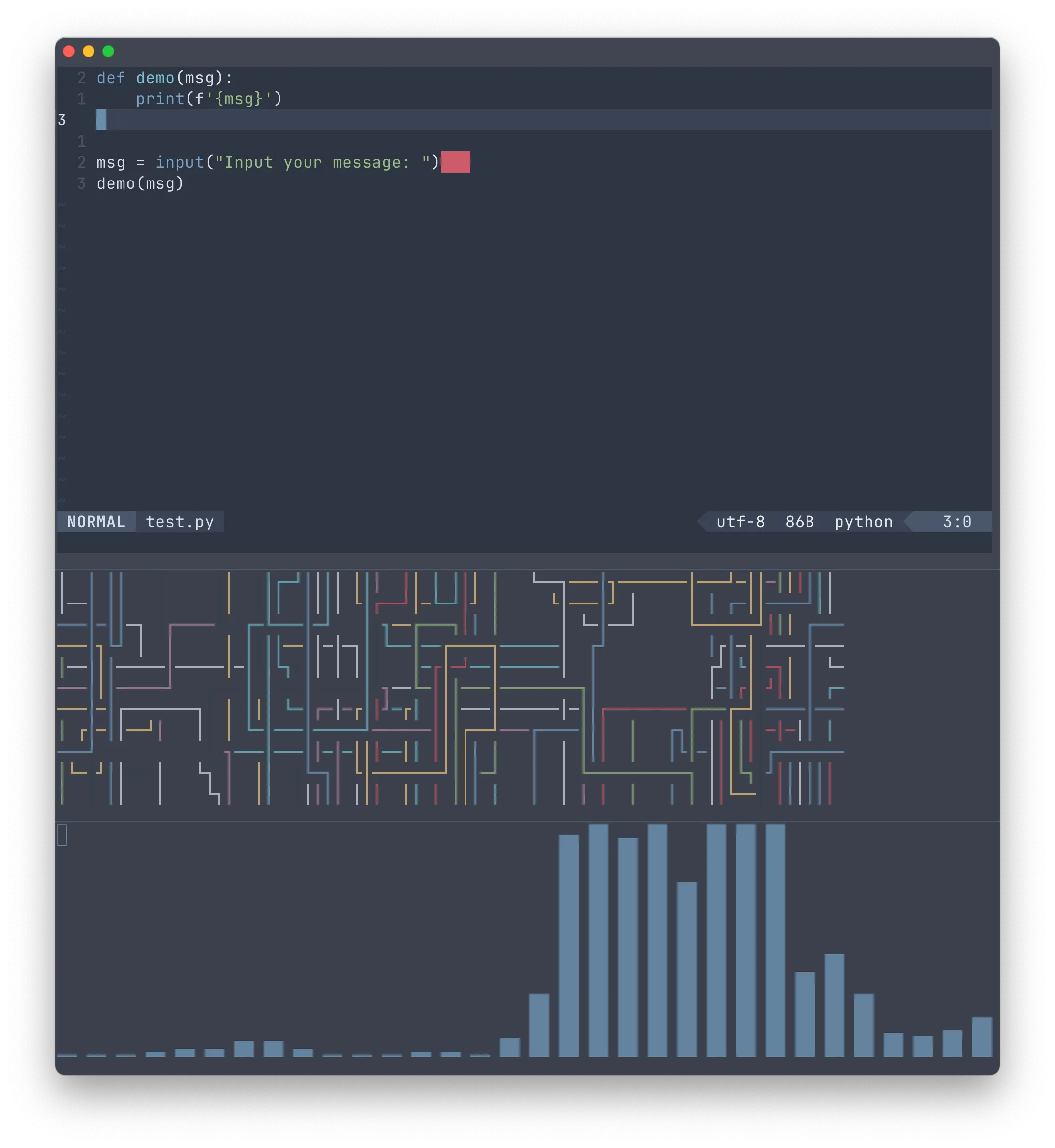Screen dimensions: 1055x1148
Task: Click the print(f'{msg}') line
Action: pyautogui.click(x=209, y=99)
